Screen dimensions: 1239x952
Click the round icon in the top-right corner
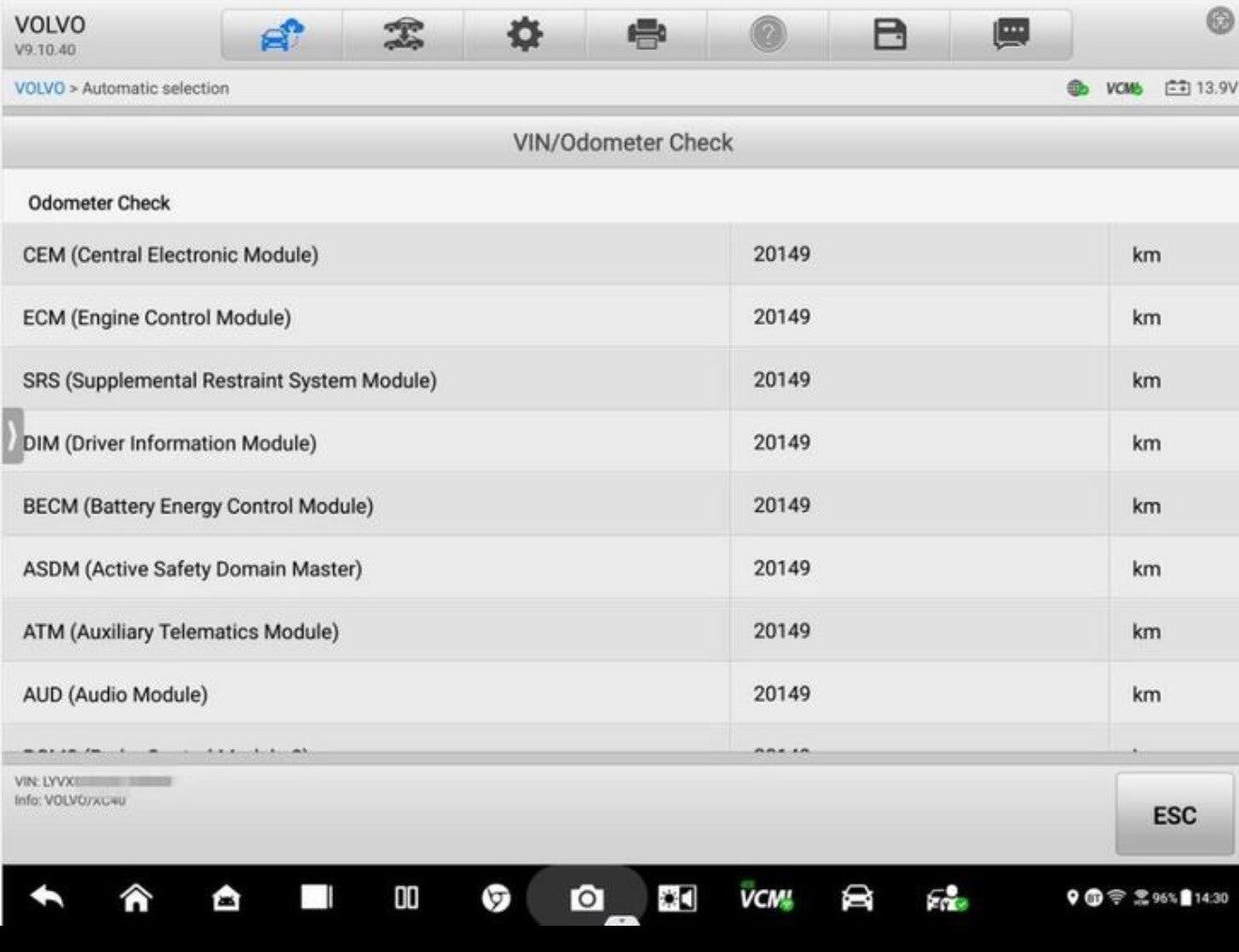(x=1219, y=21)
